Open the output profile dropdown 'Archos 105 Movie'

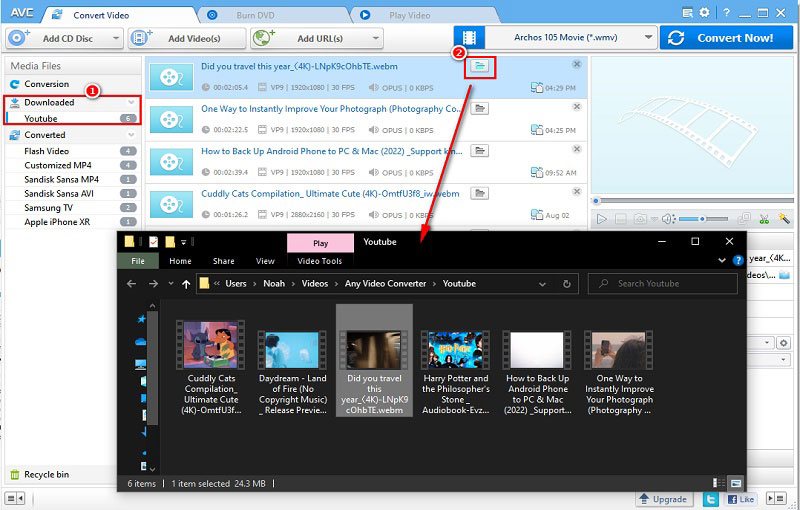point(571,38)
